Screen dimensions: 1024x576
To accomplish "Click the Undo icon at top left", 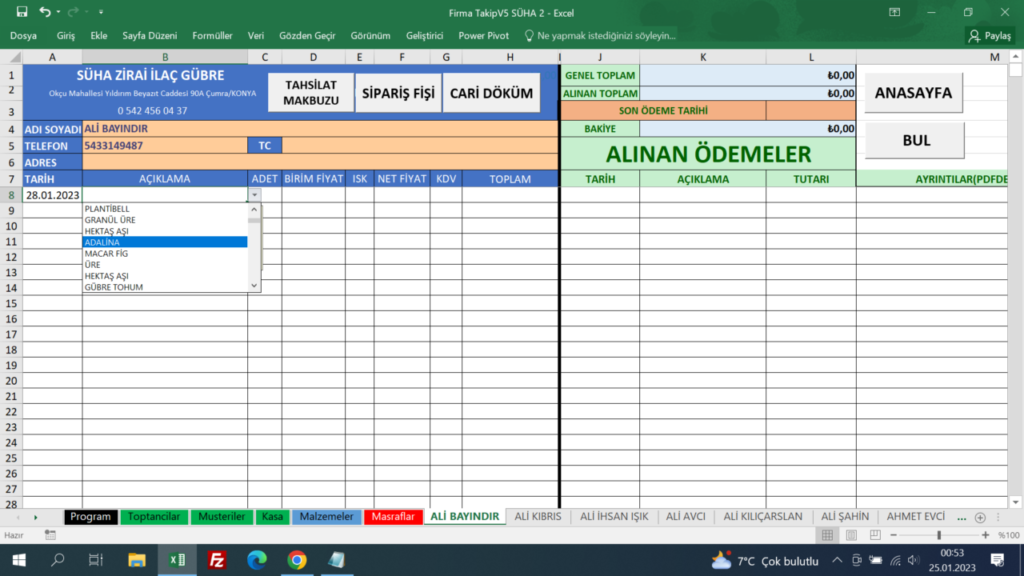I will pyautogui.click(x=44, y=11).
